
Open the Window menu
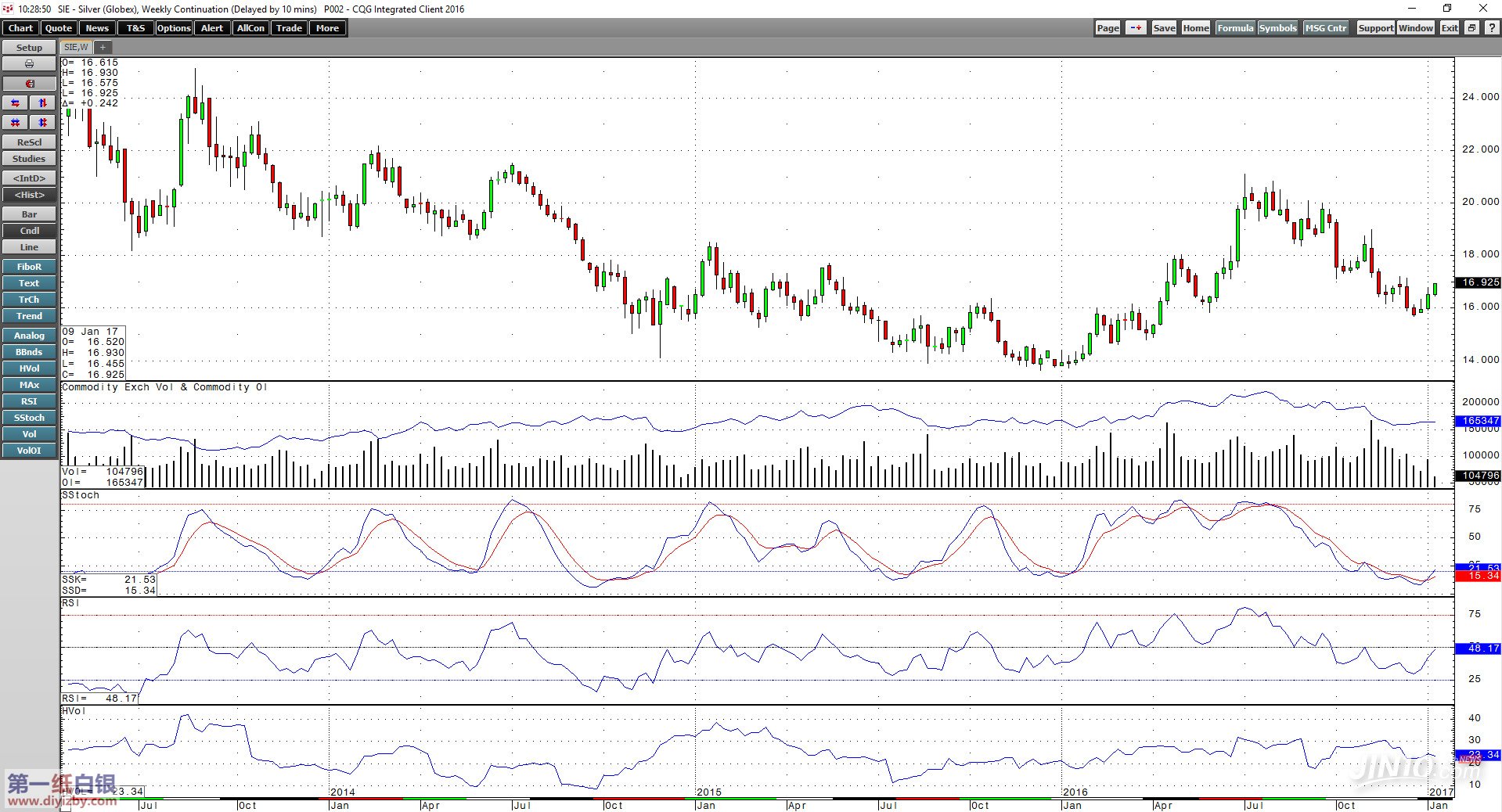tap(1416, 28)
